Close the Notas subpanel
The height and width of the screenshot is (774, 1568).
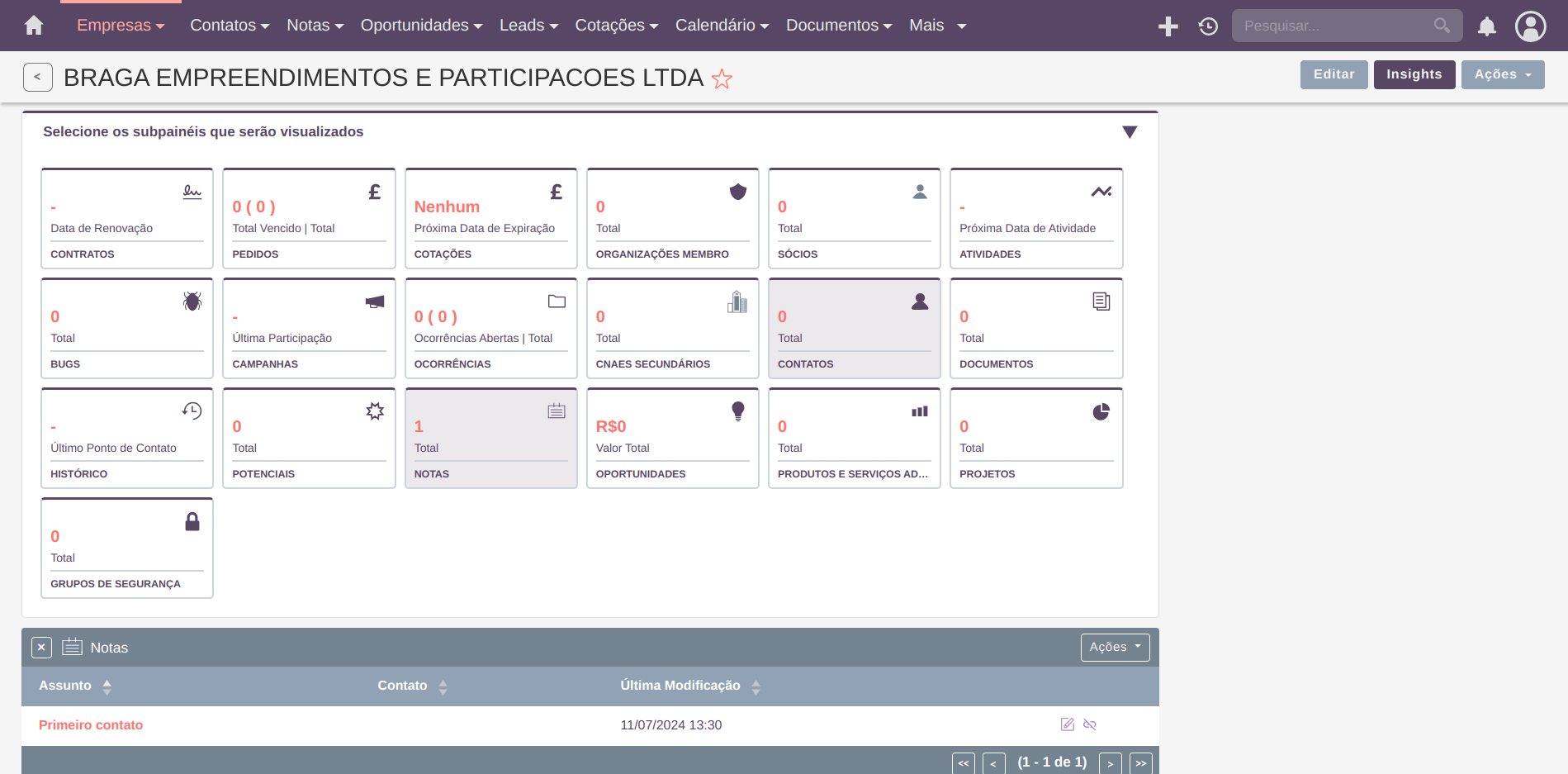point(41,648)
